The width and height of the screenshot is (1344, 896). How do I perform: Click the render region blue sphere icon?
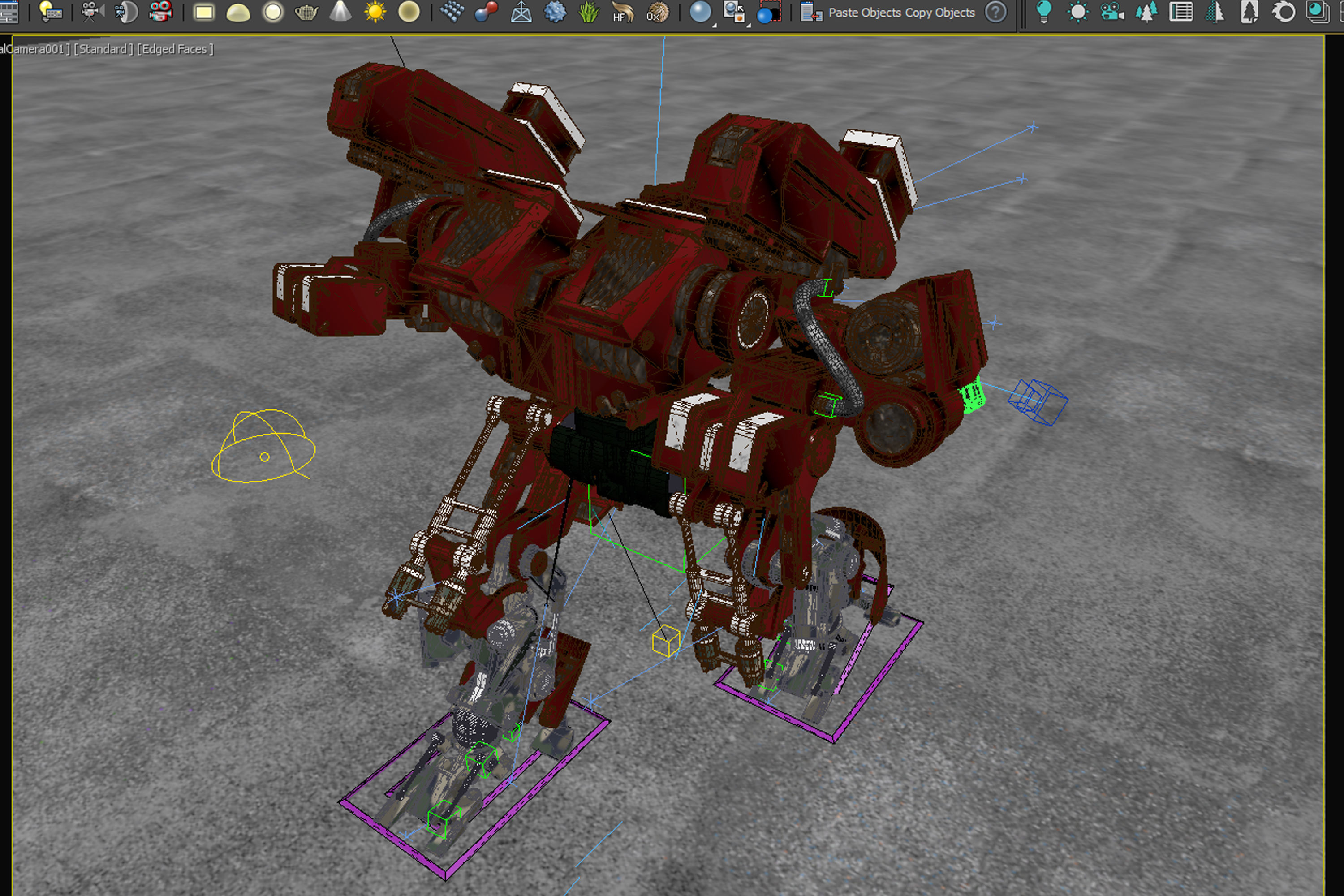tap(769, 12)
